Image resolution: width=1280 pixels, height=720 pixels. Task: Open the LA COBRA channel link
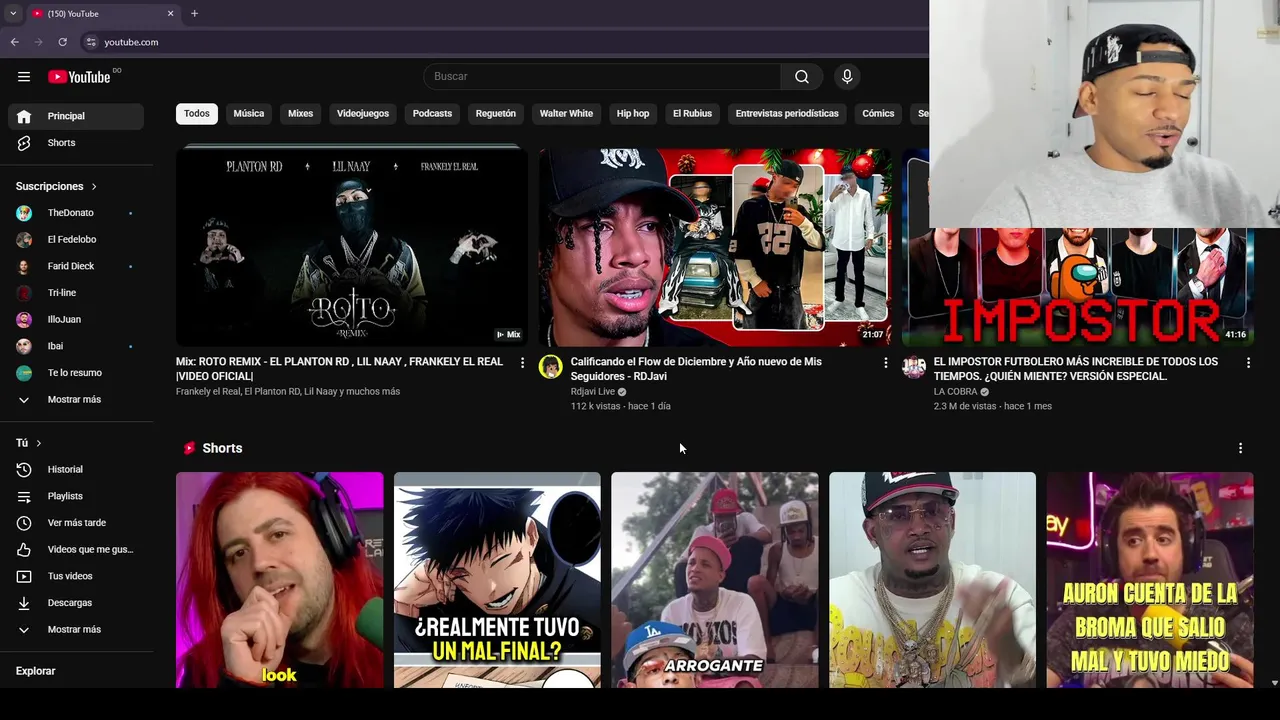pos(956,392)
